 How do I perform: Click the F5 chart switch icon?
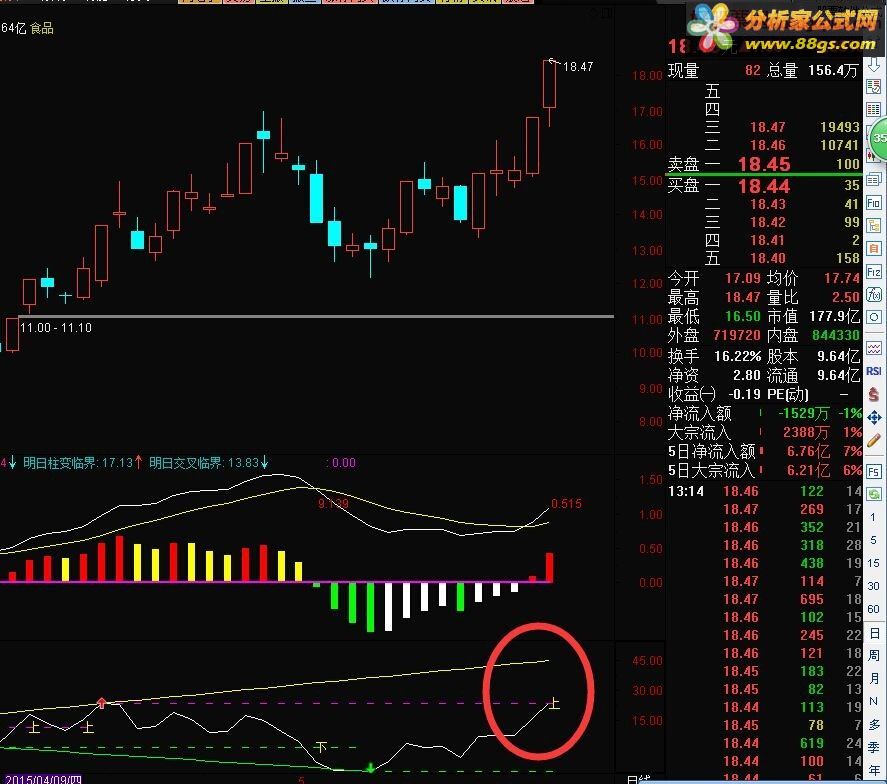point(874,472)
